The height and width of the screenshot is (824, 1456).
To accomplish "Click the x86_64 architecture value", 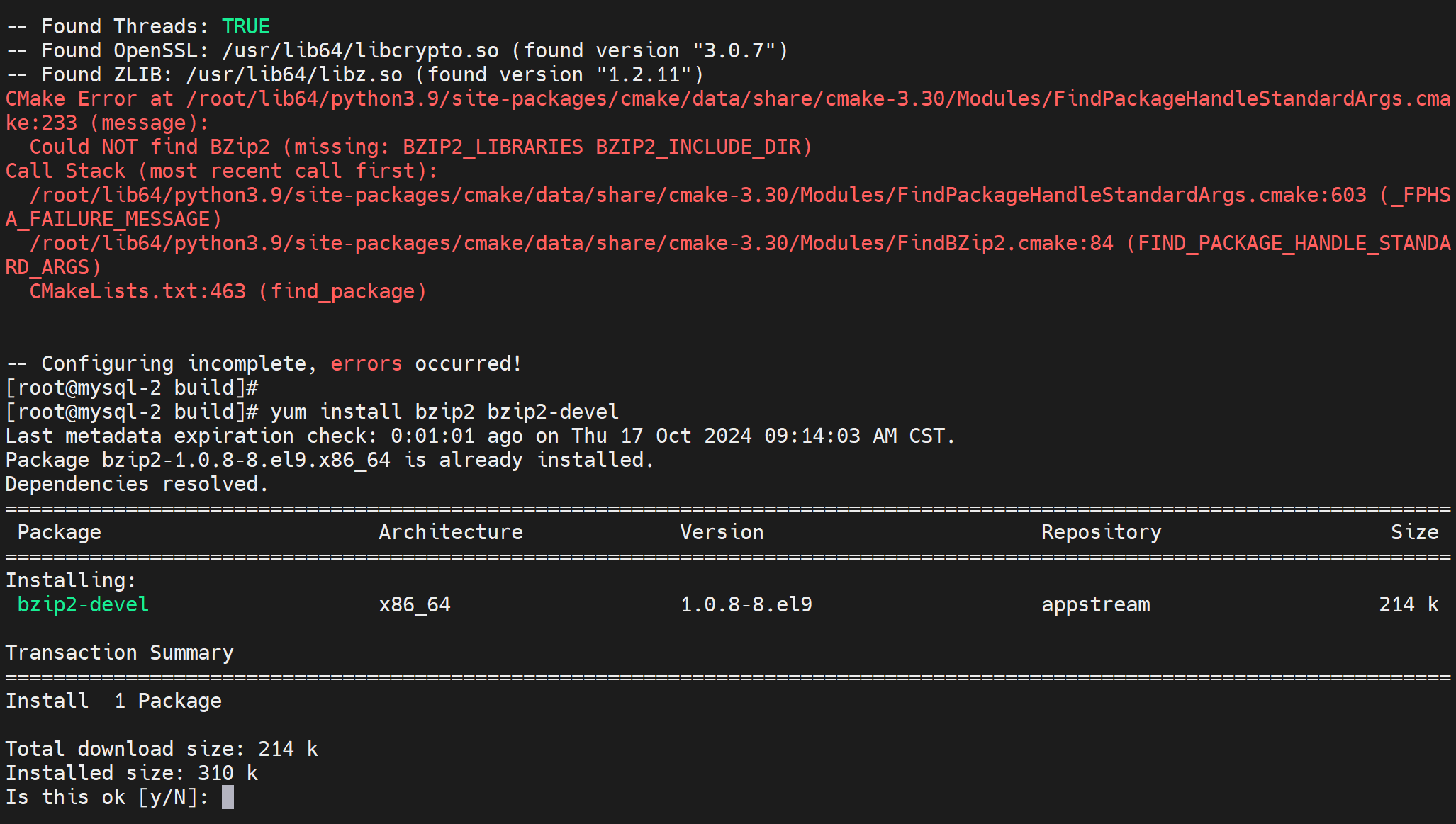I will (415, 604).
